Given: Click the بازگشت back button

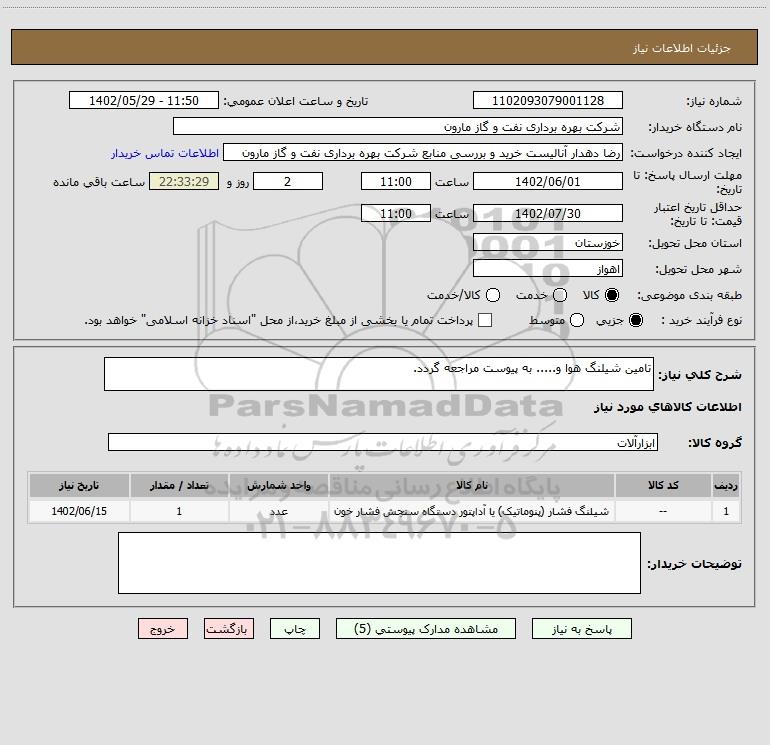Looking at the screenshot, I should [229, 629].
